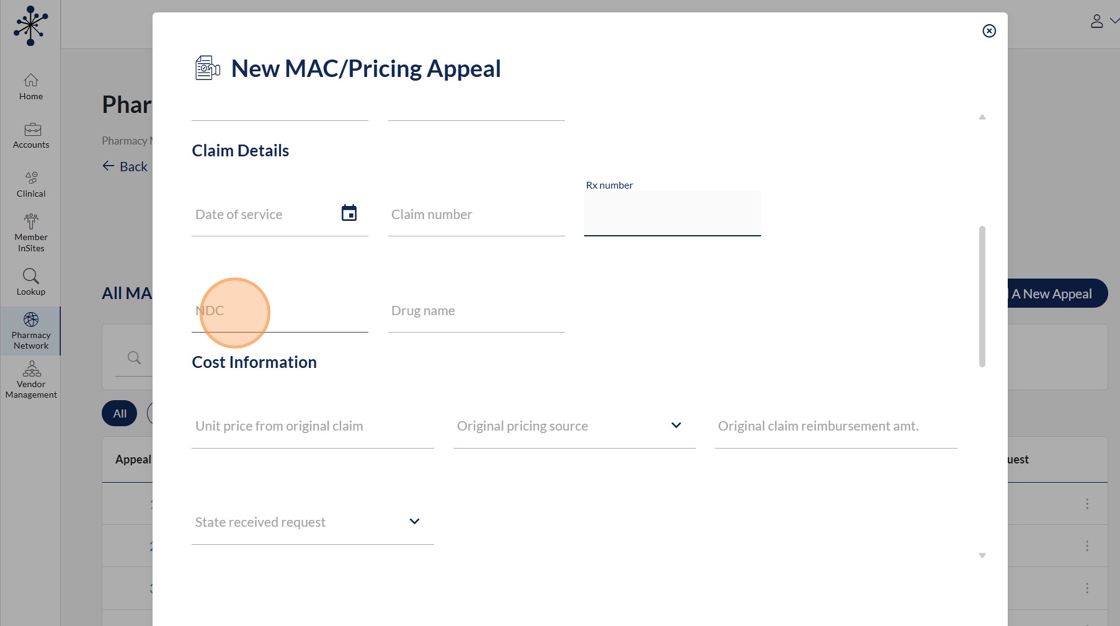Click the user profile icon
The width and height of the screenshot is (1120, 626).
1097,21
